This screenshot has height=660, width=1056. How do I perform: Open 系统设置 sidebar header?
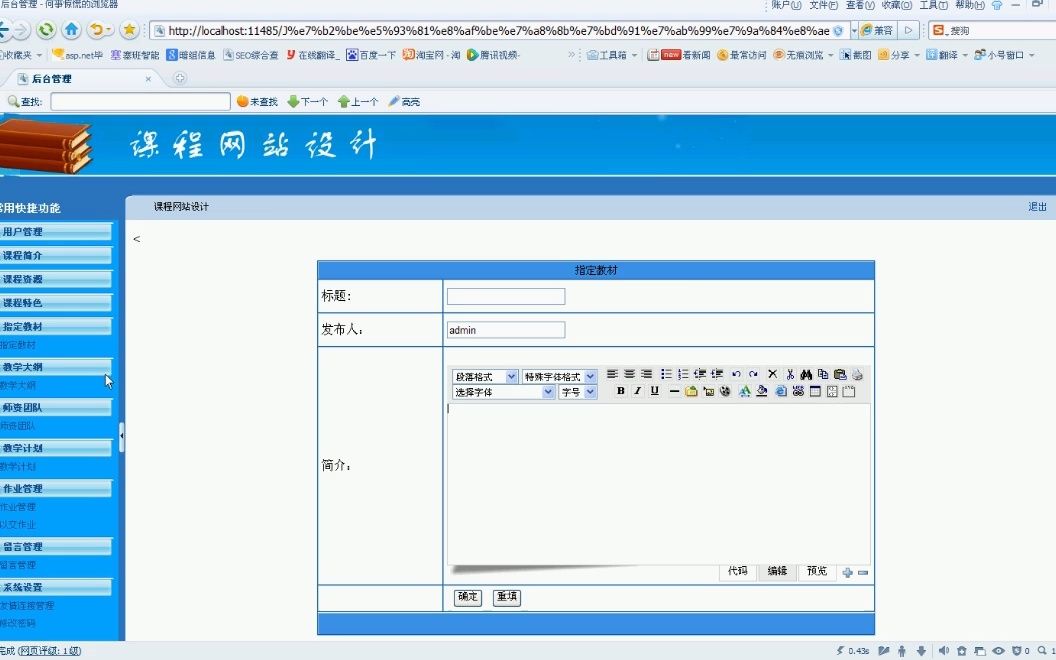point(55,587)
